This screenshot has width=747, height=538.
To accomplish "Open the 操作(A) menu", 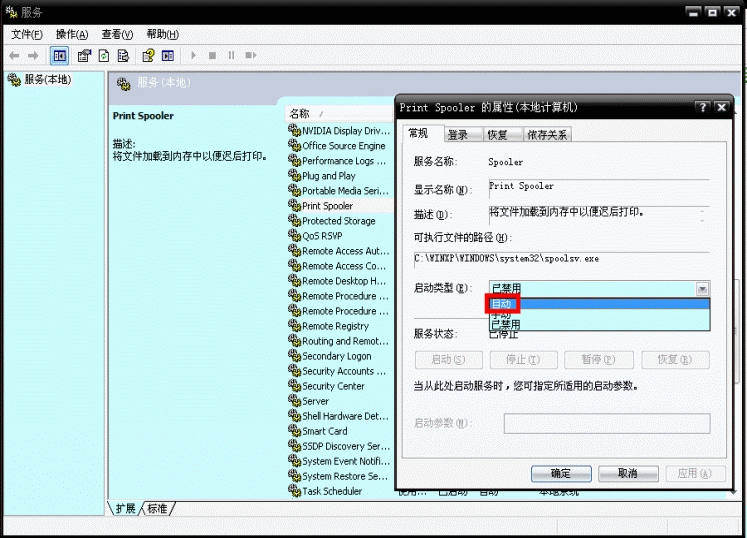I will [x=72, y=34].
